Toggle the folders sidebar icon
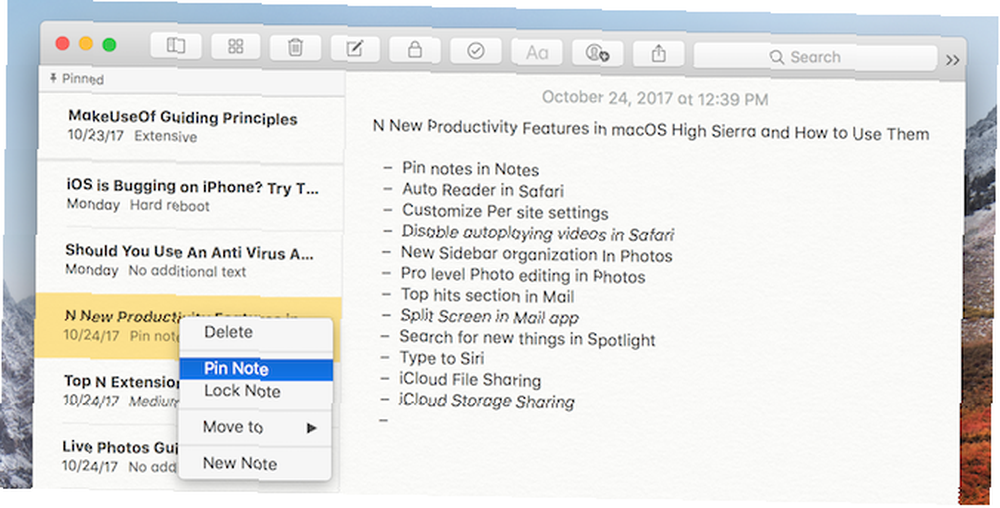The width and height of the screenshot is (1000, 508). [176, 45]
